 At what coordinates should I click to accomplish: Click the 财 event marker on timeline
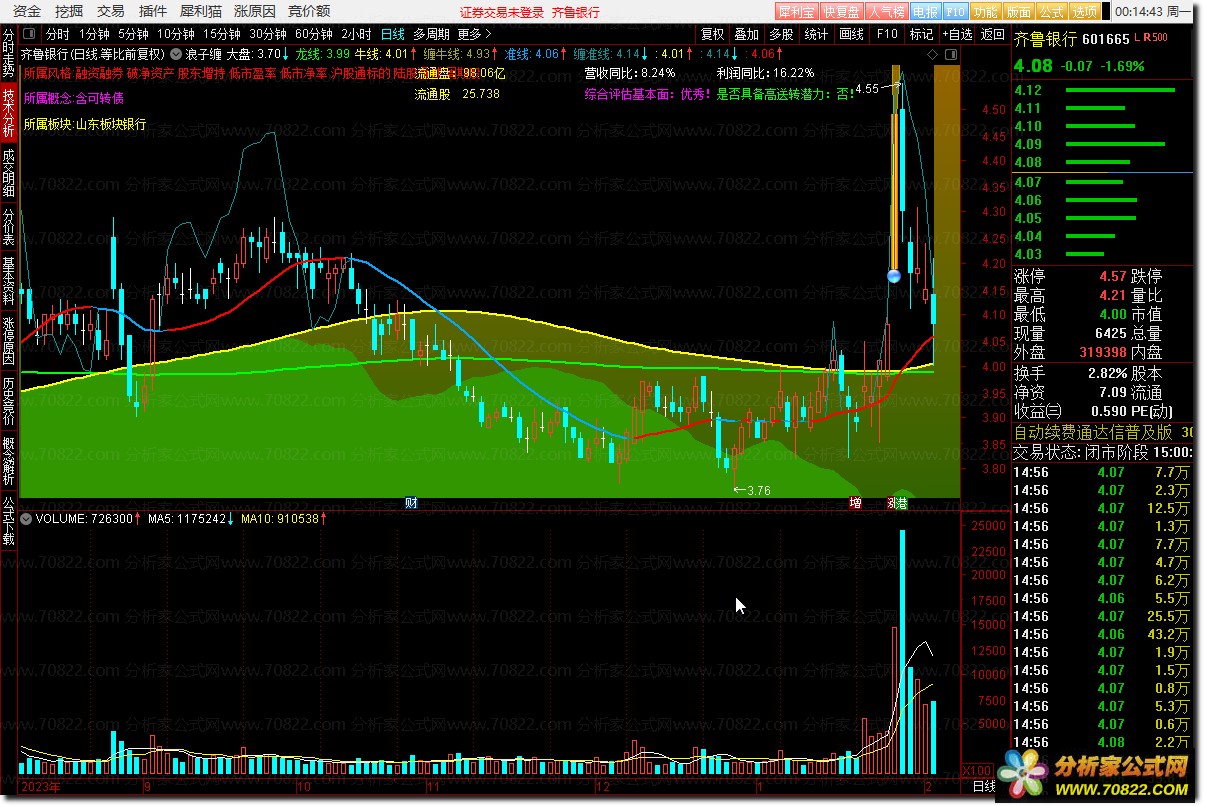pyautogui.click(x=411, y=502)
